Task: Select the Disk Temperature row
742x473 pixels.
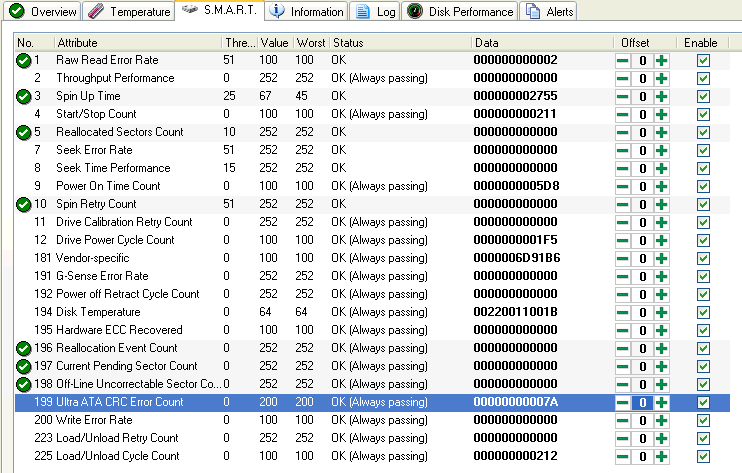Action: pyautogui.click(x=372, y=312)
